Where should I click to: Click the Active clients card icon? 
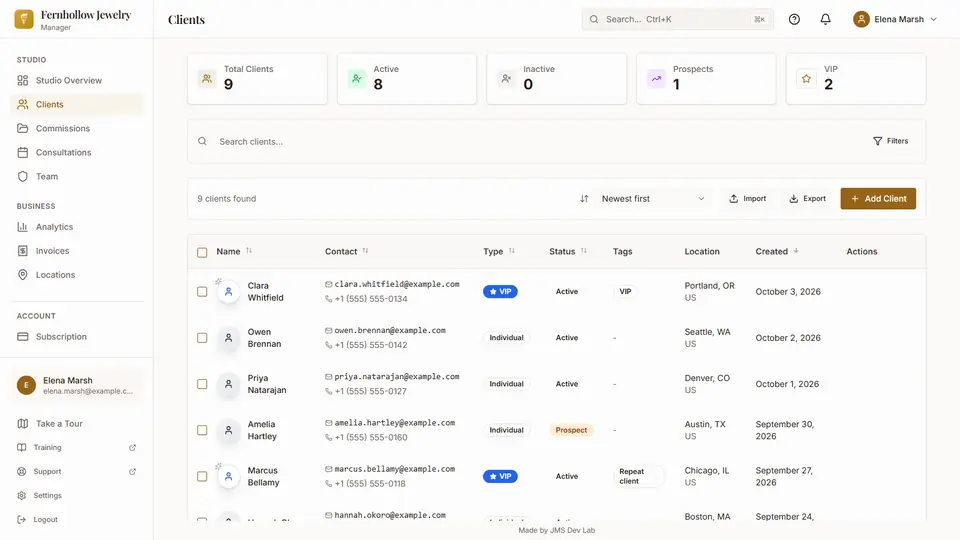[x=357, y=78]
